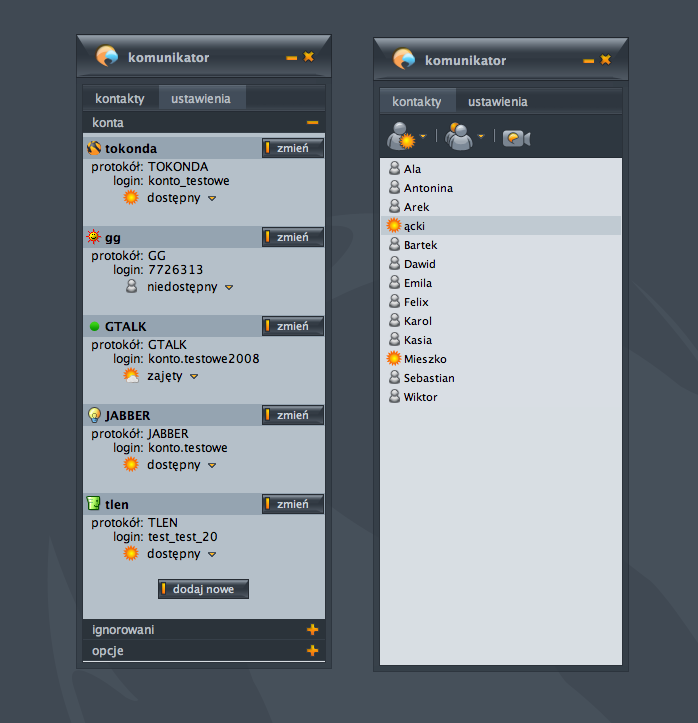Click offline person icon under gg login

(131, 286)
